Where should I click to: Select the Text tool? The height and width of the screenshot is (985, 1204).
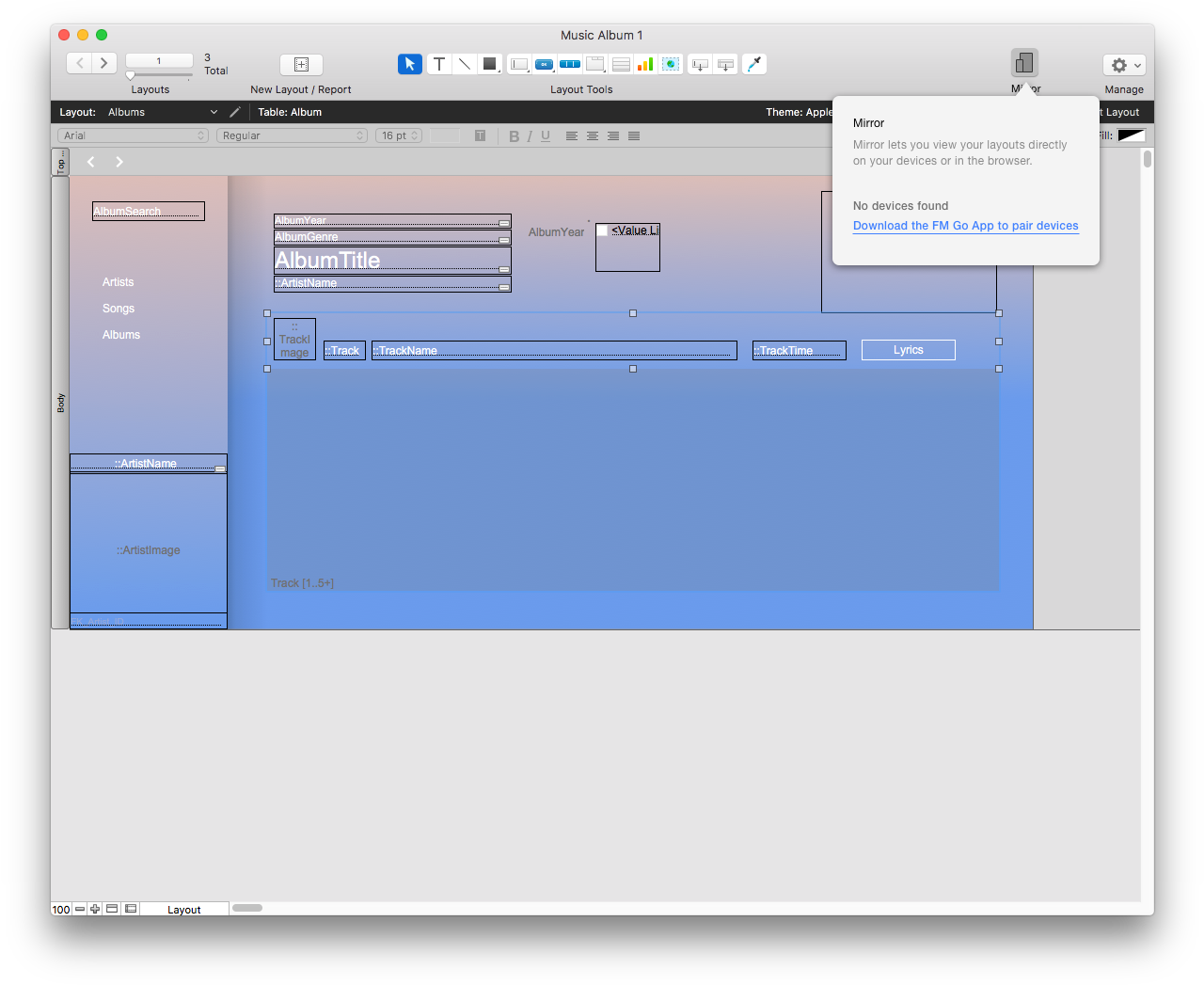pos(439,64)
